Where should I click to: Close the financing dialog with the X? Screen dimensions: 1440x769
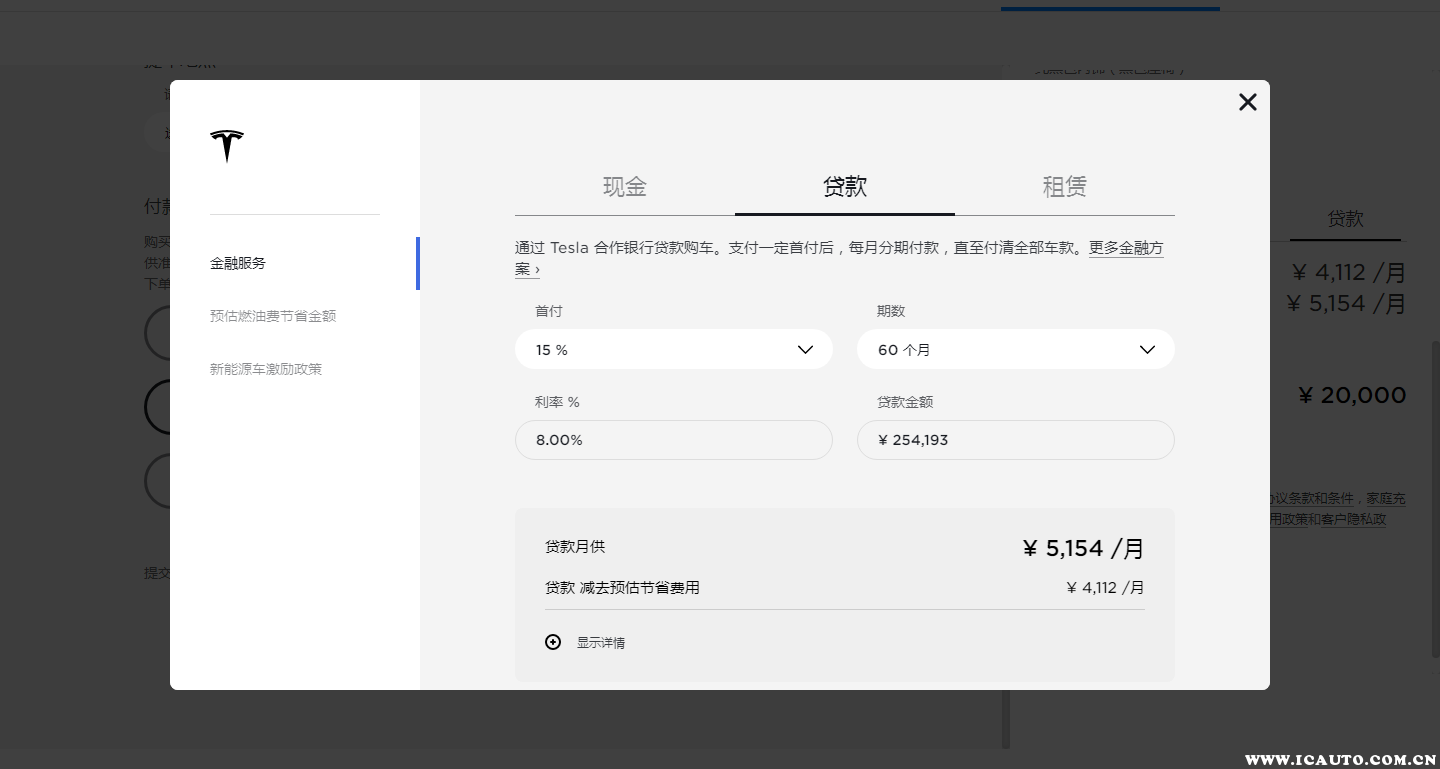click(x=1247, y=102)
